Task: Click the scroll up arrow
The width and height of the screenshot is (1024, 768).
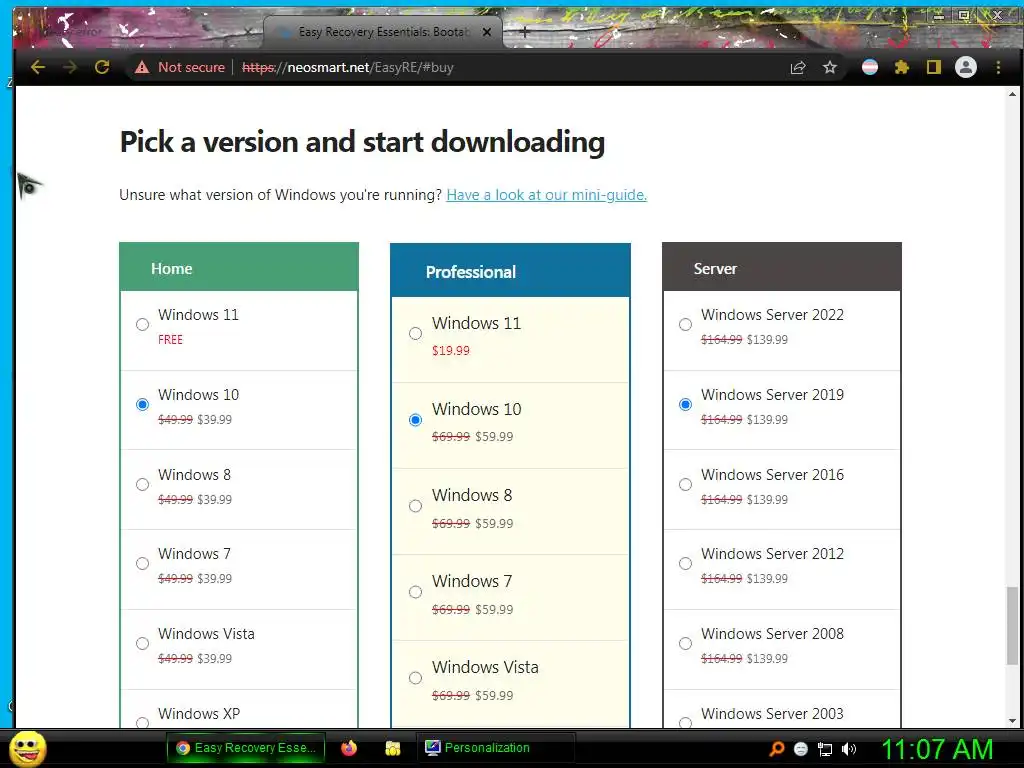Action: coord(1012,94)
